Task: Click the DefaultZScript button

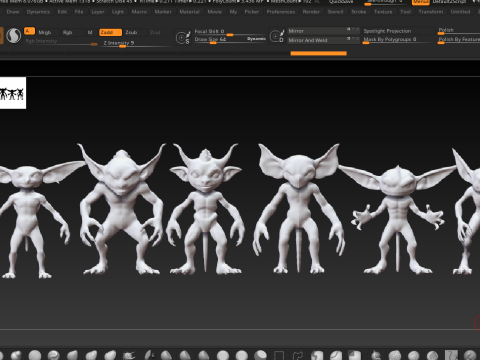Action: (x=449, y=2)
